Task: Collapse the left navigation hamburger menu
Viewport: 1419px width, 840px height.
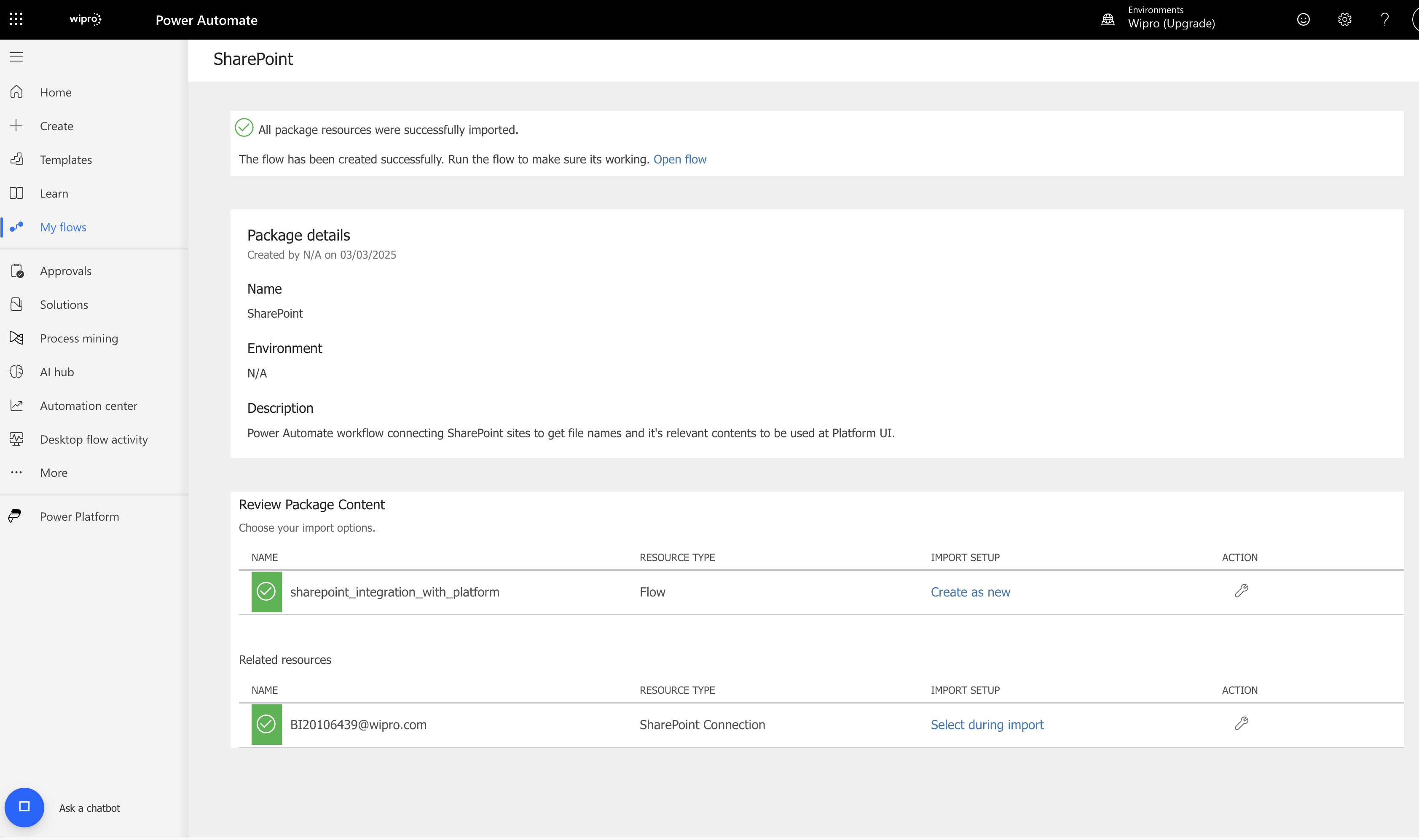Action: 16,56
